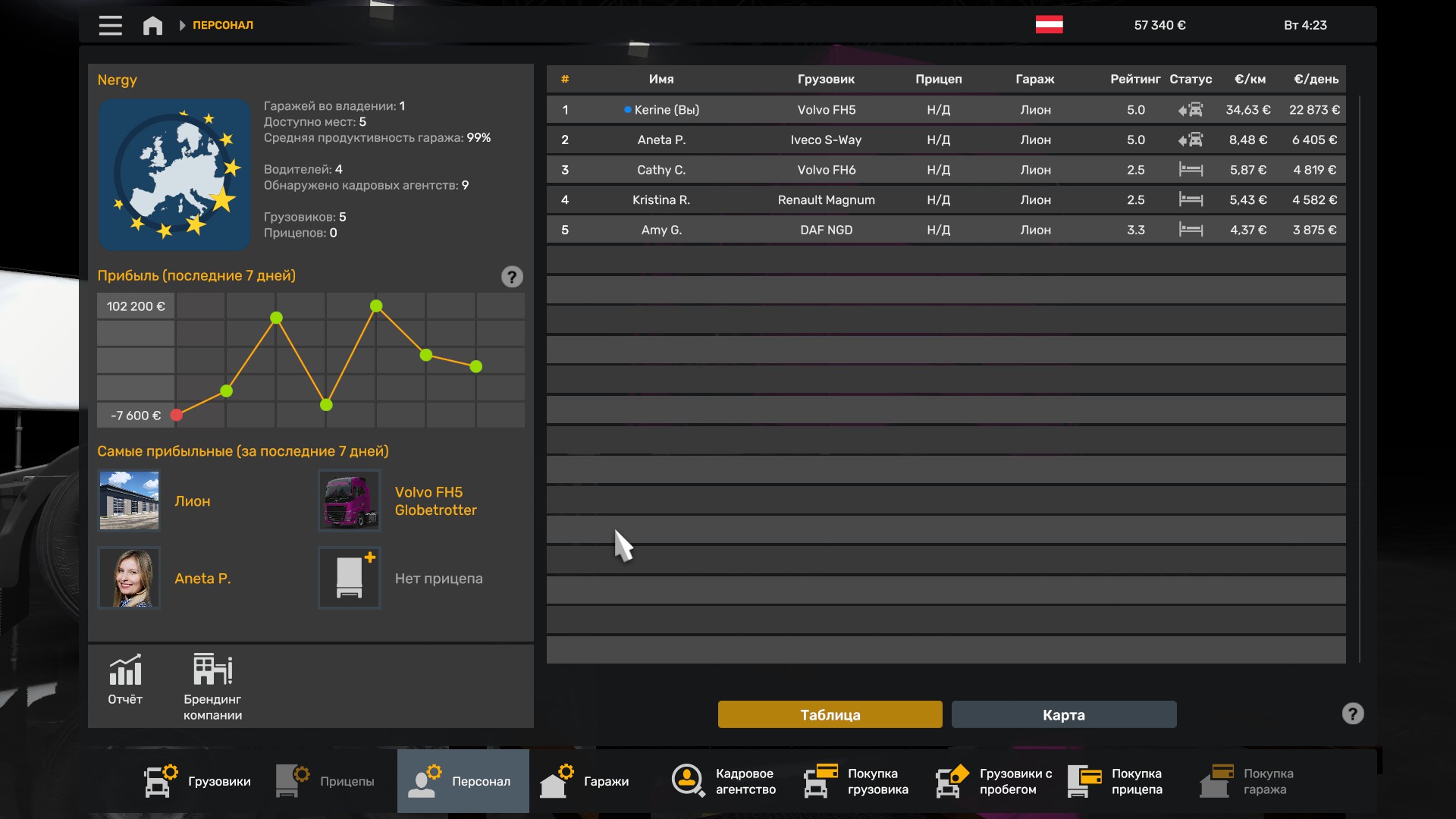The width and height of the screenshot is (1456, 819).
Task: Open the hamburger main menu
Action: pyautogui.click(x=110, y=25)
